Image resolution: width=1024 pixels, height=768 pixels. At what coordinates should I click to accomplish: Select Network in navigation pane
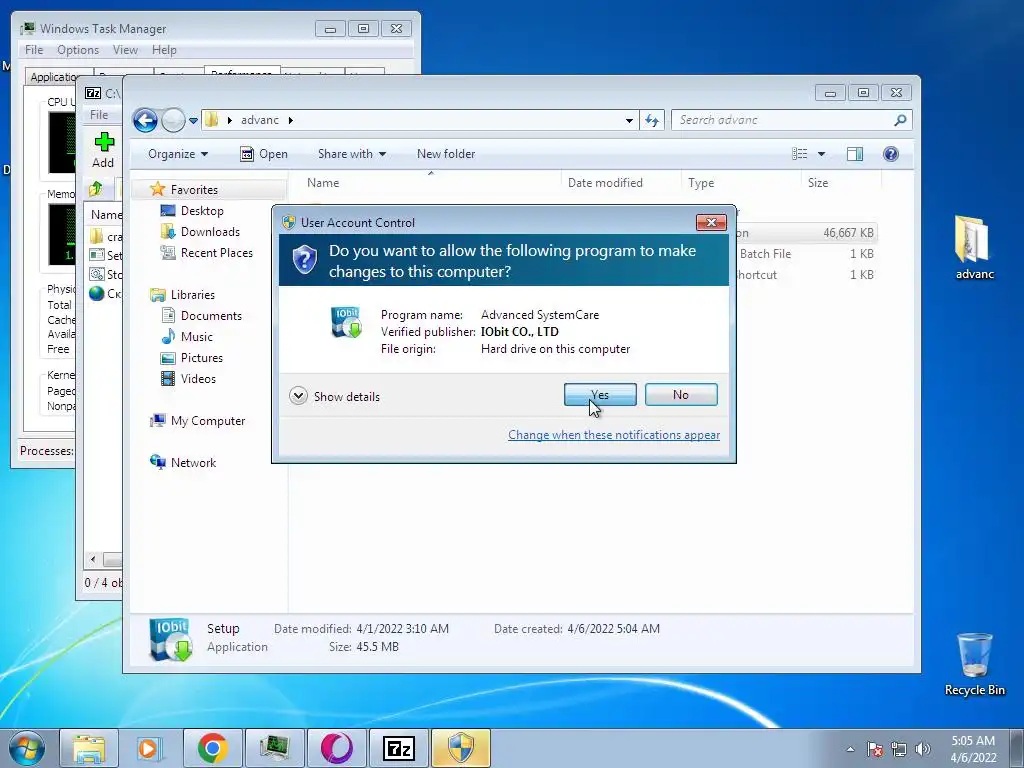tap(193, 462)
